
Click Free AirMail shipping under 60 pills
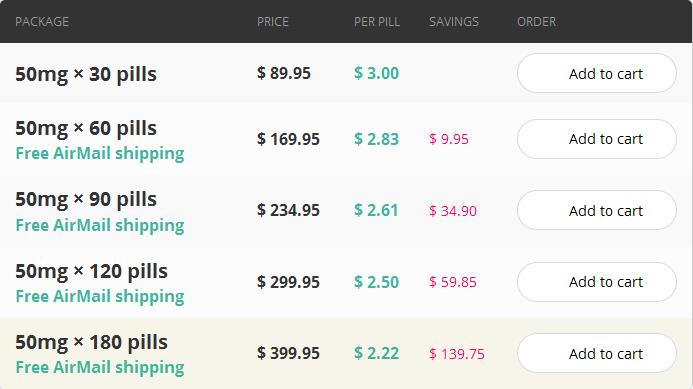coord(100,153)
